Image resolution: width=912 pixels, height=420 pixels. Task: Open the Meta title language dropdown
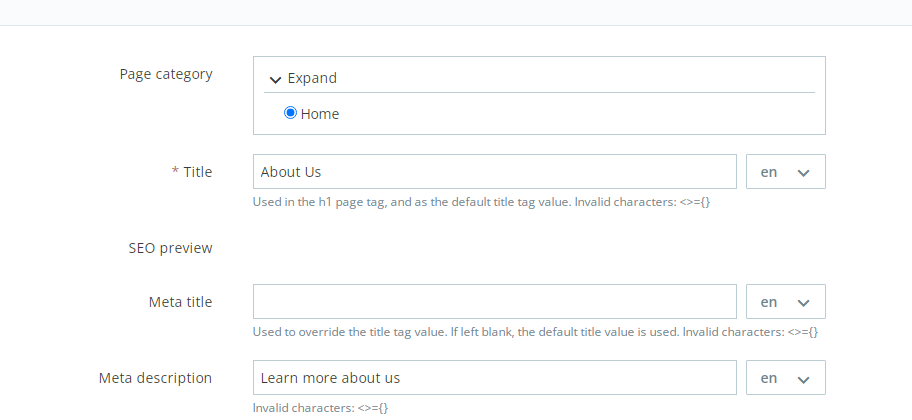point(785,302)
